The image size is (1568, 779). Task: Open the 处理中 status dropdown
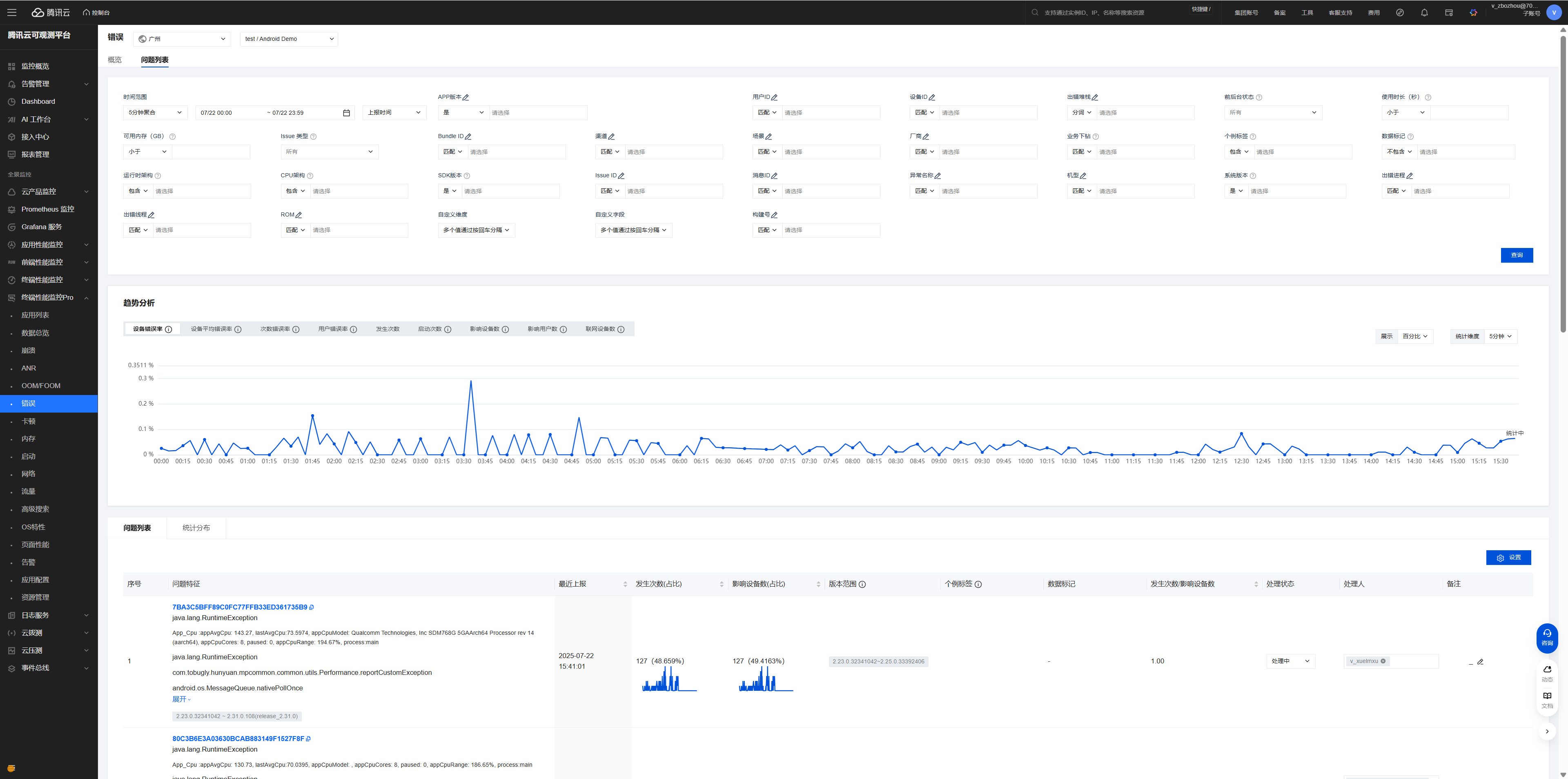(1290, 661)
